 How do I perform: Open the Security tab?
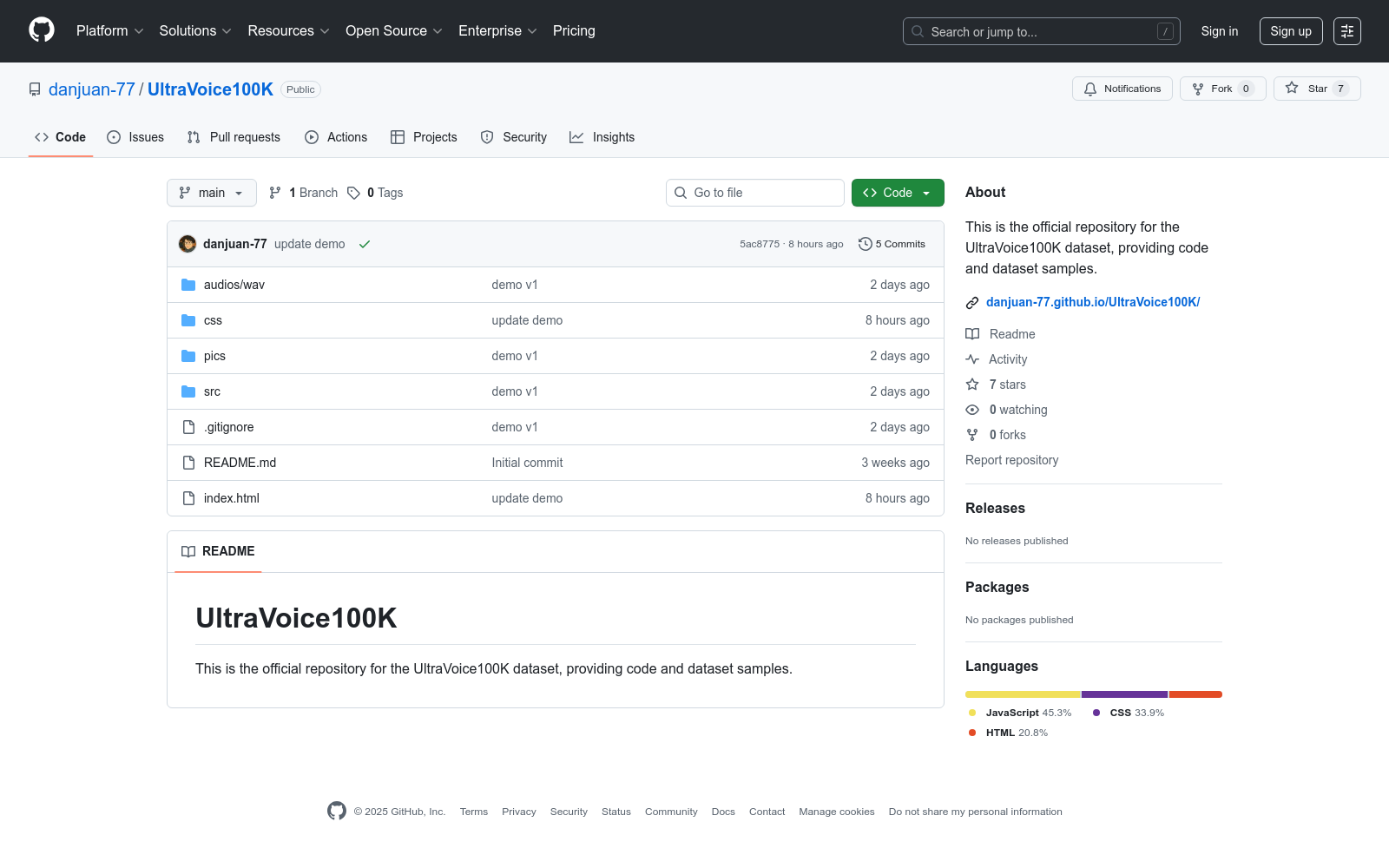point(514,137)
